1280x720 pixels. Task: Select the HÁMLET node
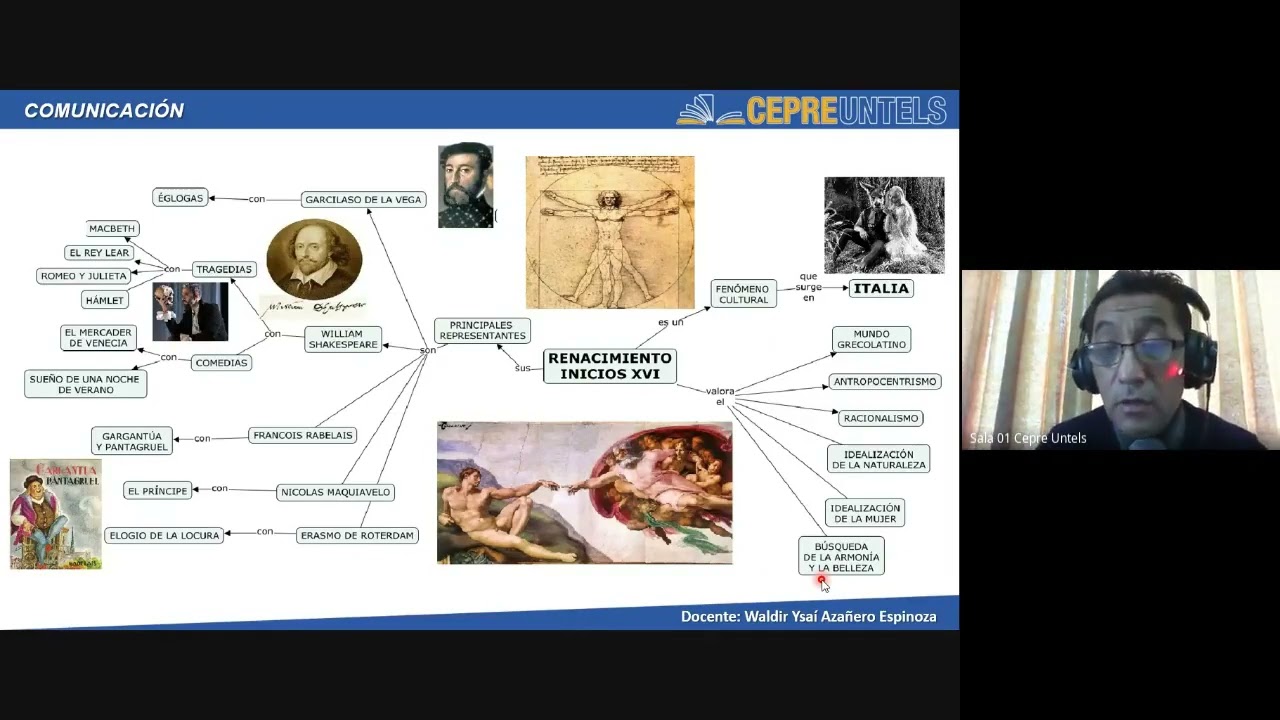click(105, 300)
